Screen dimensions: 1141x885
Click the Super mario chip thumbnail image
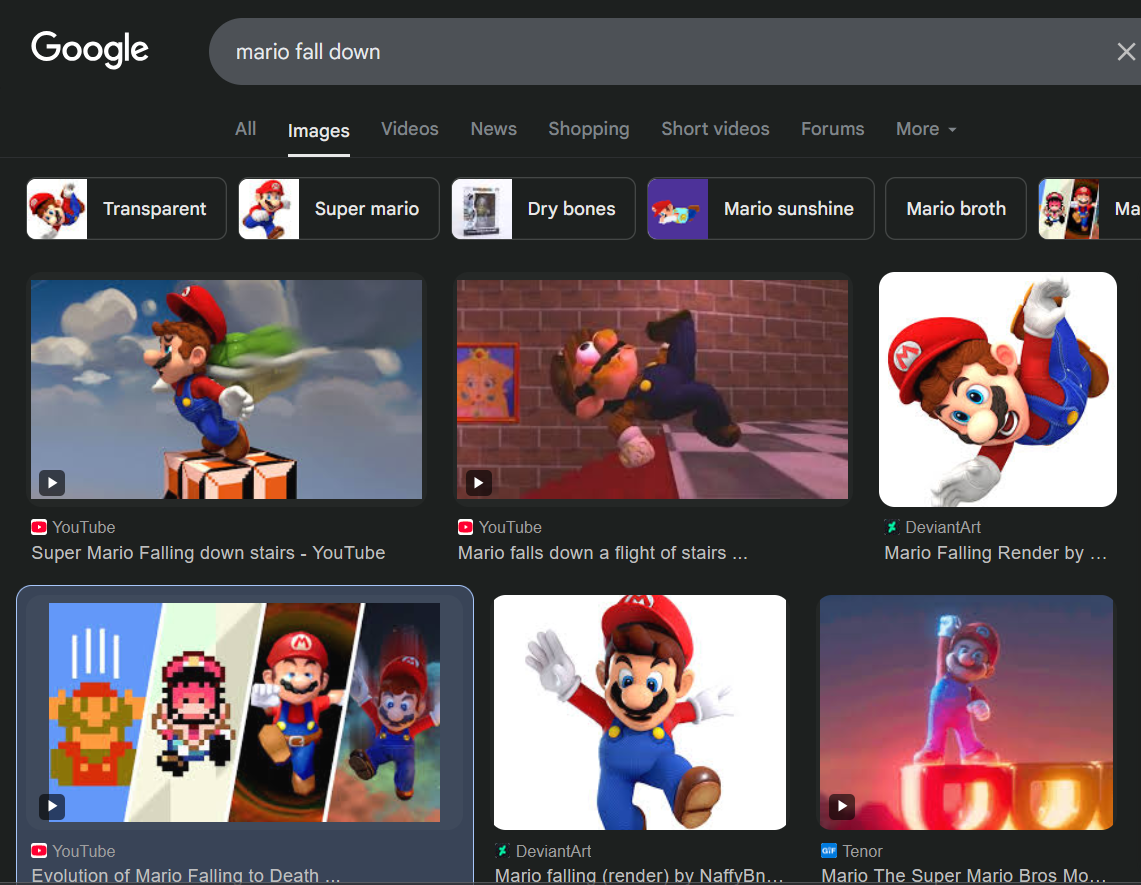269,209
